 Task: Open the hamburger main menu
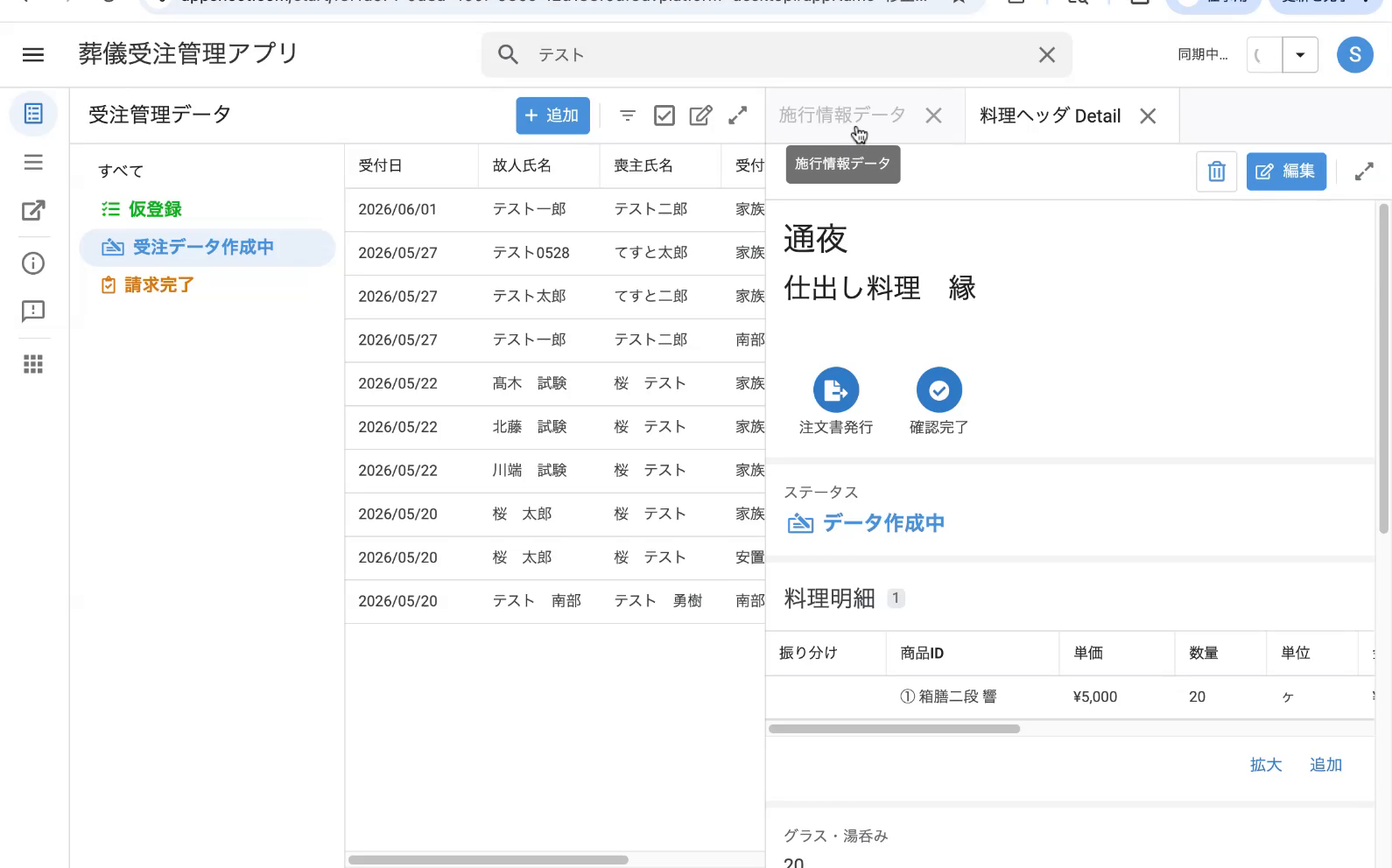(x=33, y=55)
